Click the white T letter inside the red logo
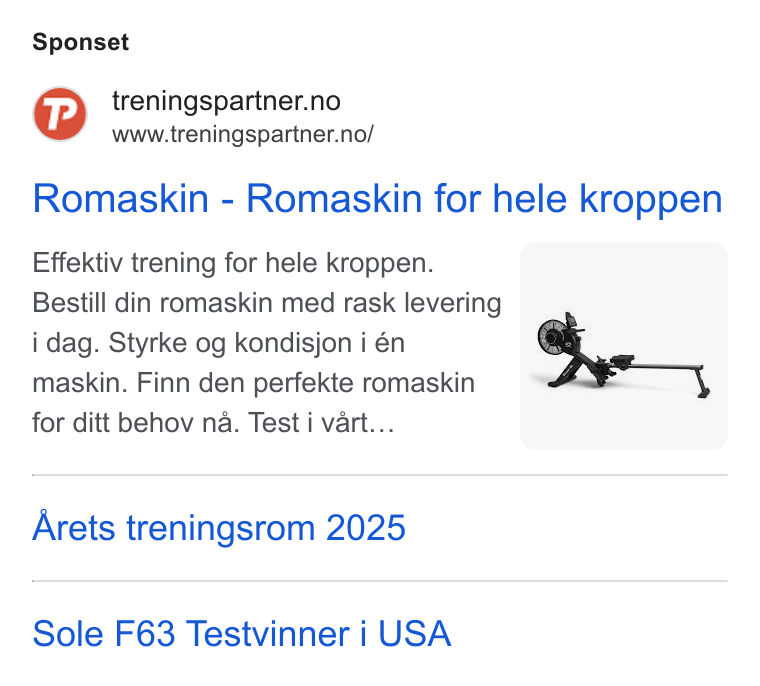Viewport: 760px width, 686px height. [x=54, y=114]
